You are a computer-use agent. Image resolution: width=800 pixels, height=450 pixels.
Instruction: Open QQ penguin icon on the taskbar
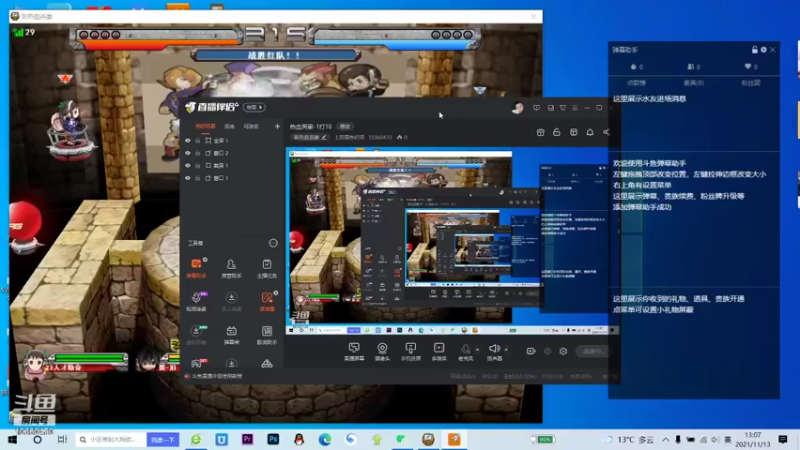tap(299, 439)
